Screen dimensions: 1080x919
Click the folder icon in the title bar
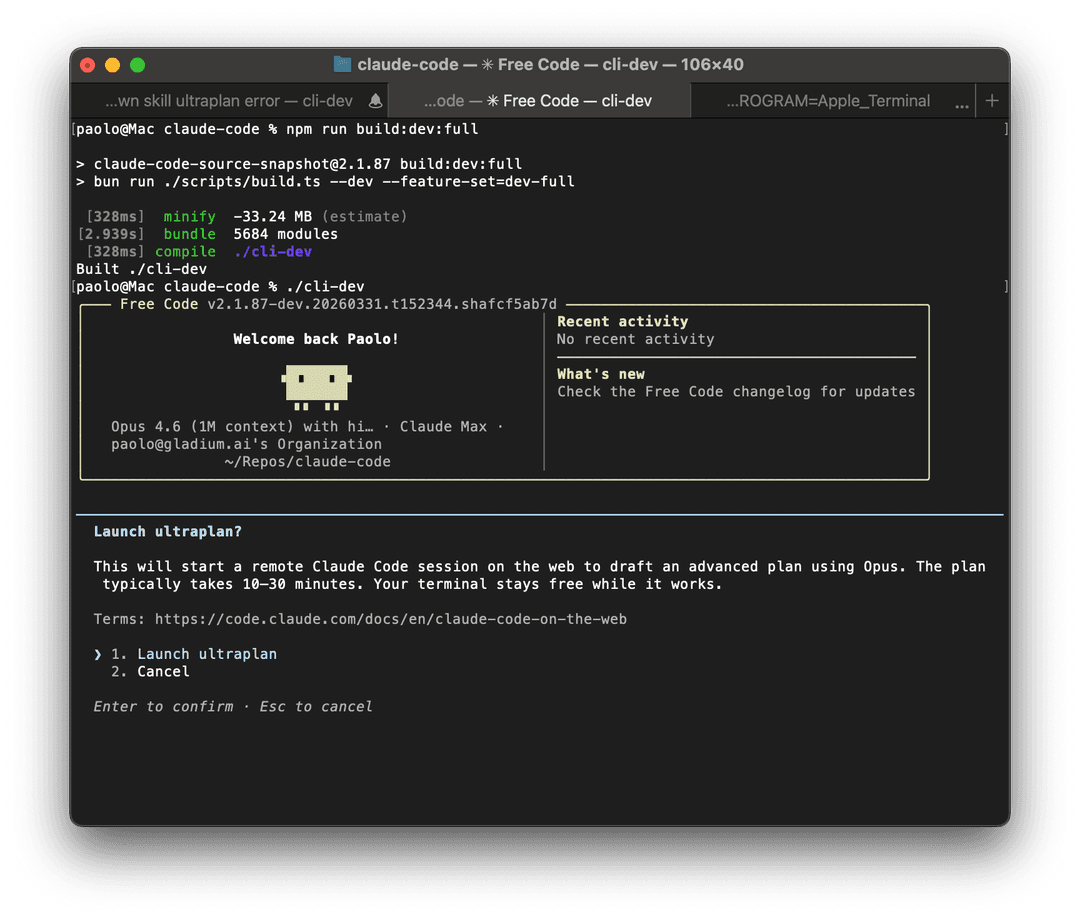tap(342, 65)
